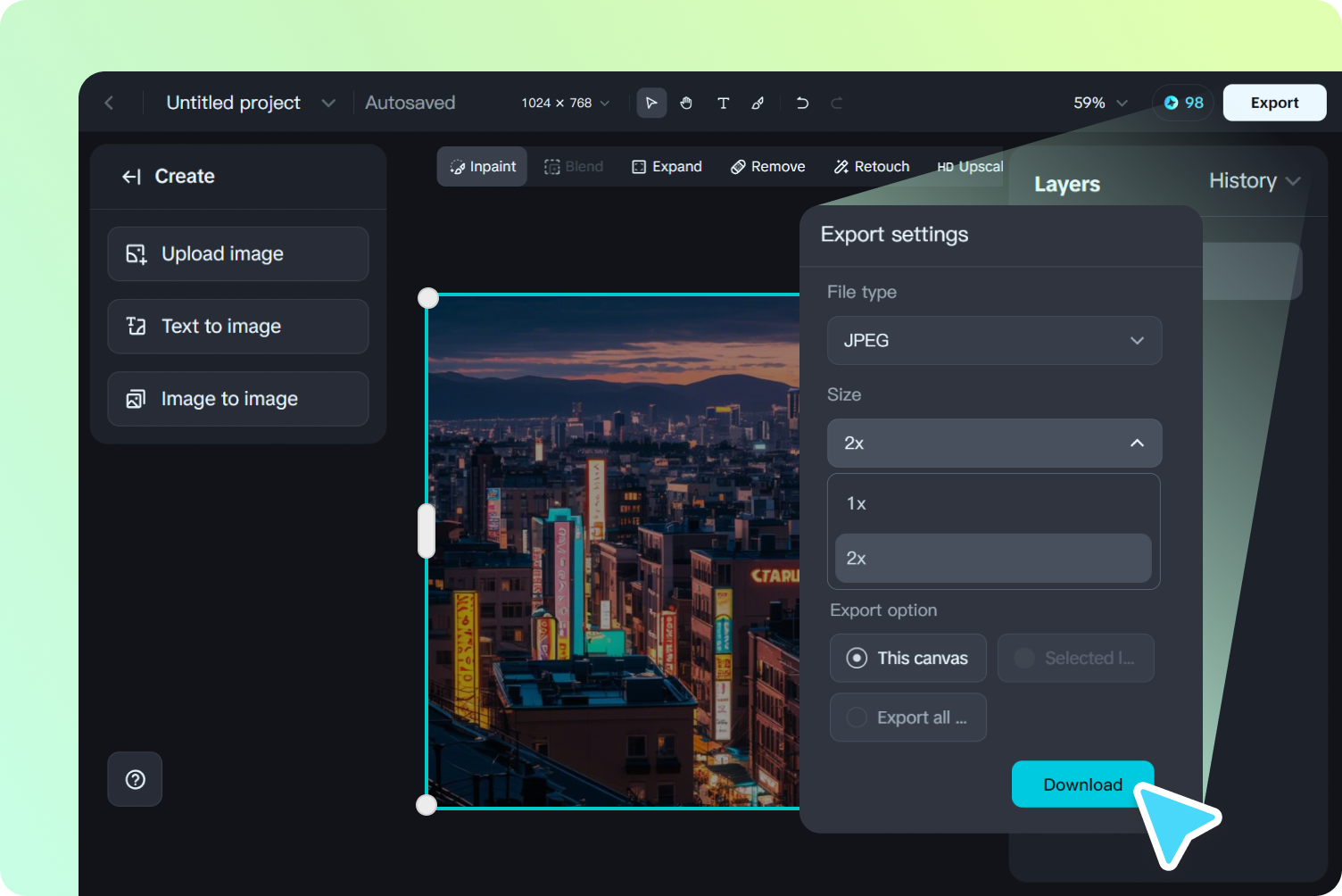The width and height of the screenshot is (1342, 896).
Task: Expand the History dropdown
Action: click(1255, 181)
